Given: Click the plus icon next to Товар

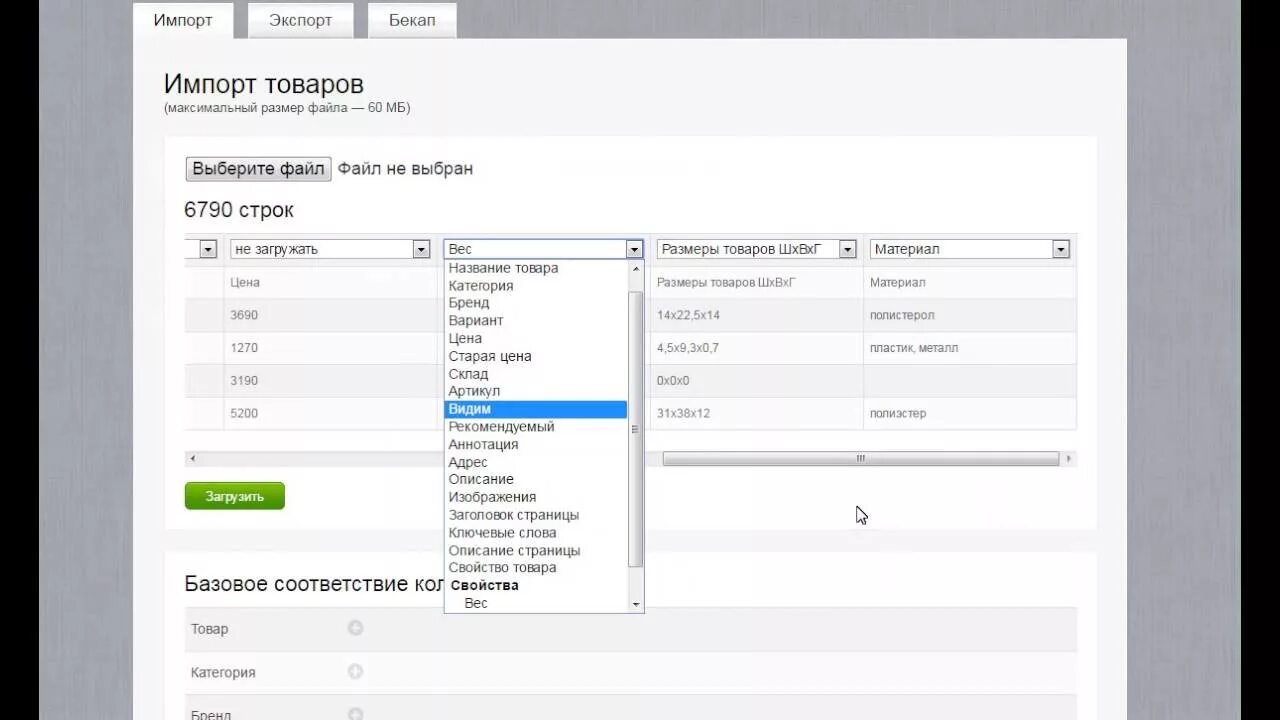Looking at the screenshot, I should (x=357, y=628).
